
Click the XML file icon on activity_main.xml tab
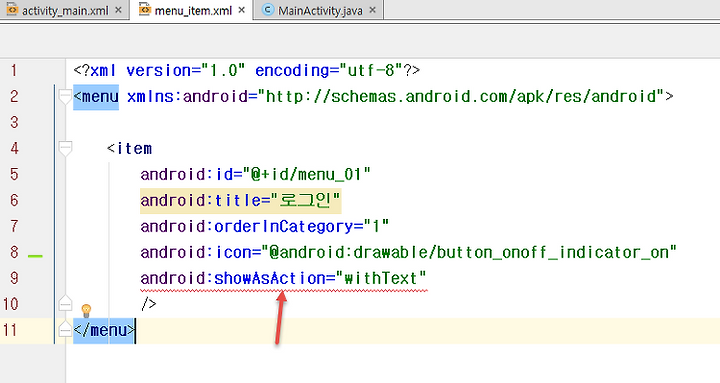[12, 10]
